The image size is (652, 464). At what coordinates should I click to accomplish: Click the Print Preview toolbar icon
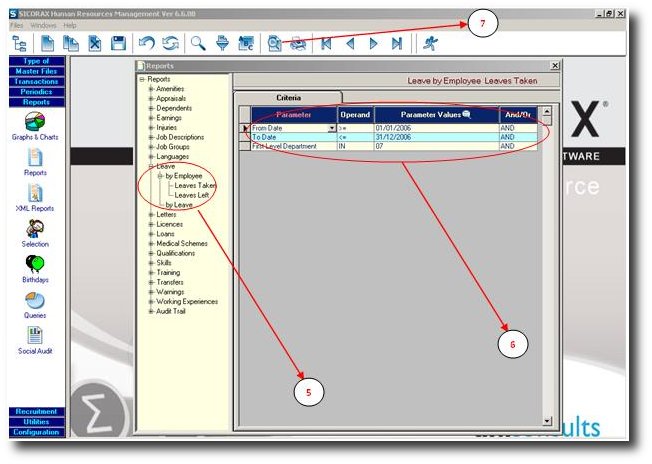point(274,43)
